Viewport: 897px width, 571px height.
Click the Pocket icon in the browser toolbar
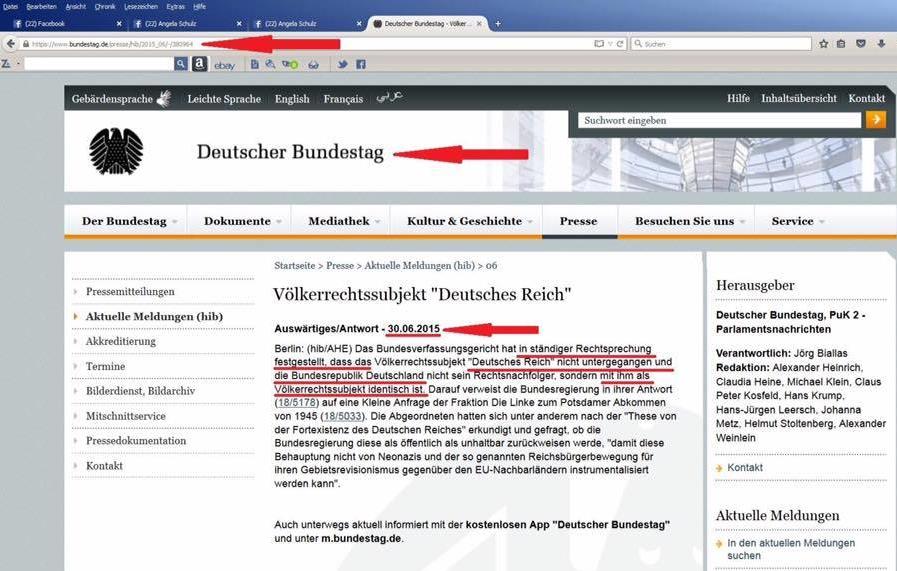pos(861,43)
